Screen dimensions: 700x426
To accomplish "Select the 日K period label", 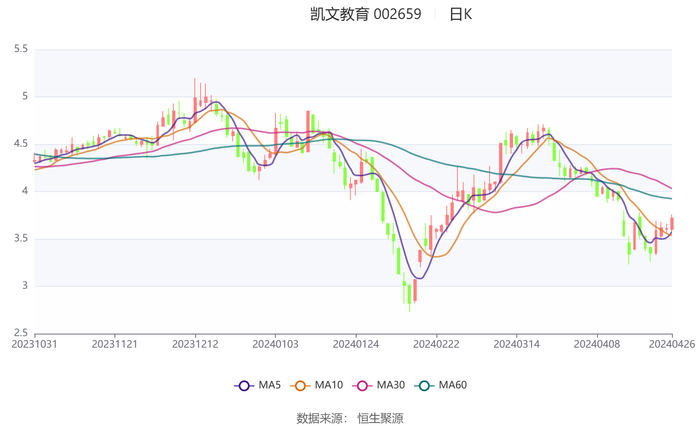I will (461, 14).
